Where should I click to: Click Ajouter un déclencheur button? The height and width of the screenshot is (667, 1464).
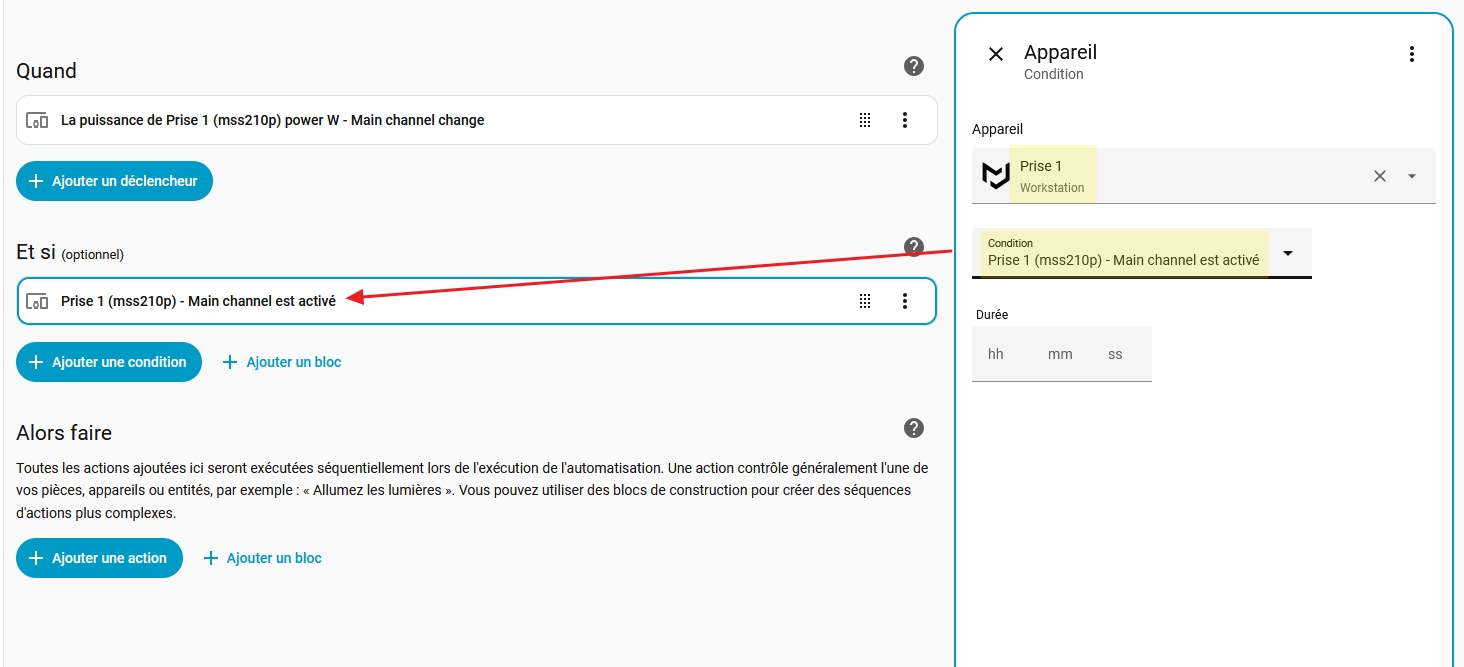tap(114, 181)
